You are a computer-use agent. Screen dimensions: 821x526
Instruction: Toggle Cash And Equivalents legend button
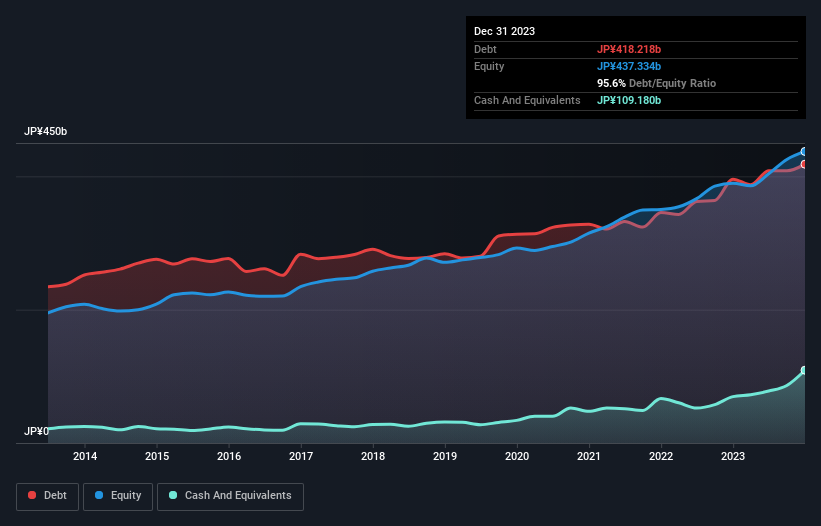click(230, 496)
